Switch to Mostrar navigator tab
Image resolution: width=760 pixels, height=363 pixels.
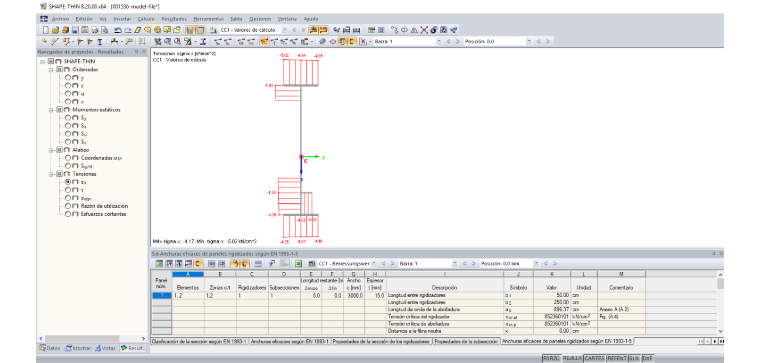(79, 348)
